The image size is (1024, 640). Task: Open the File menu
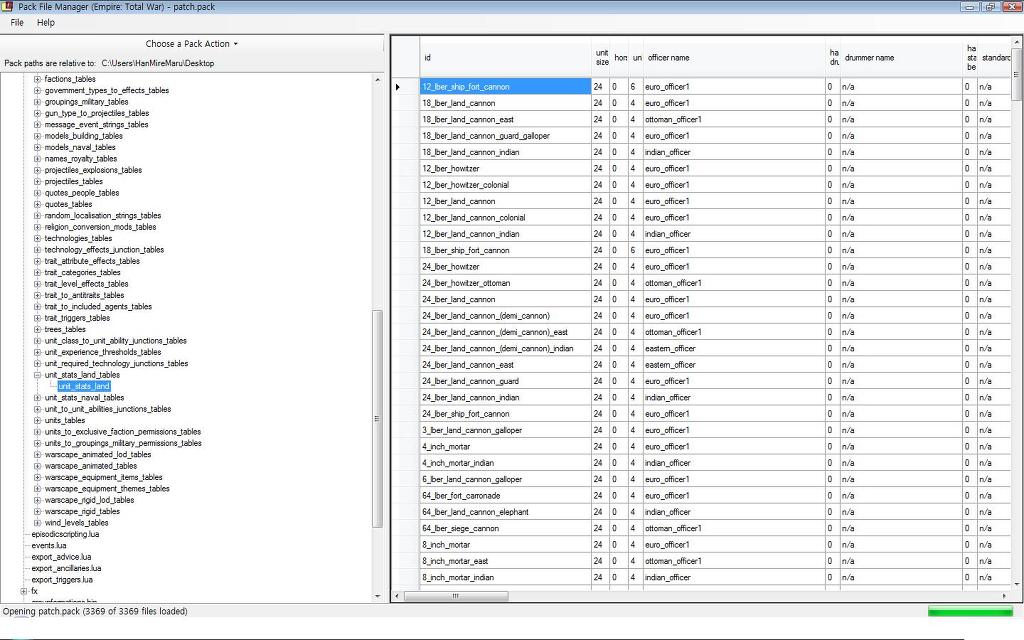click(x=17, y=22)
